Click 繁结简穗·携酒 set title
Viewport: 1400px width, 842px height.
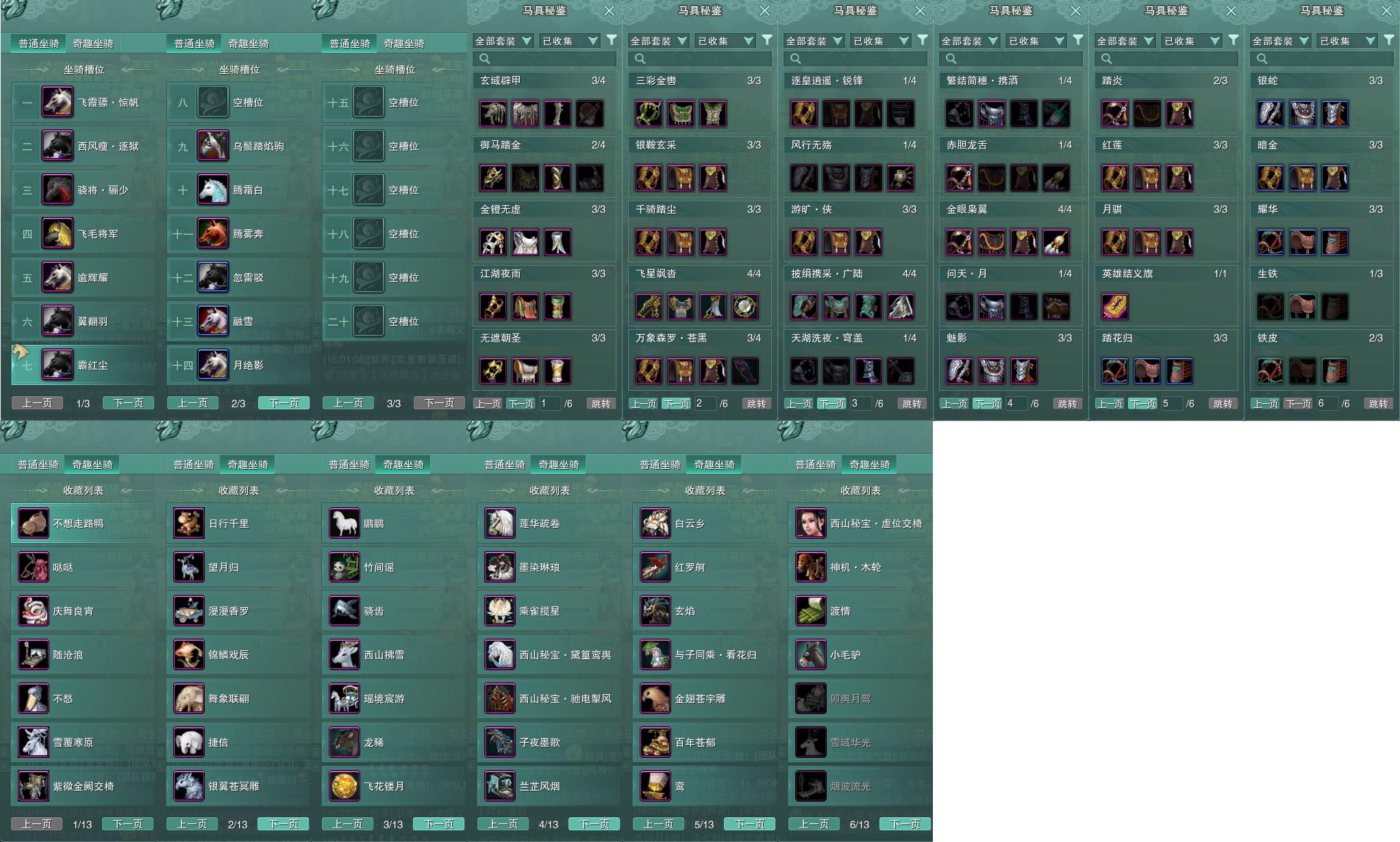(982, 80)
